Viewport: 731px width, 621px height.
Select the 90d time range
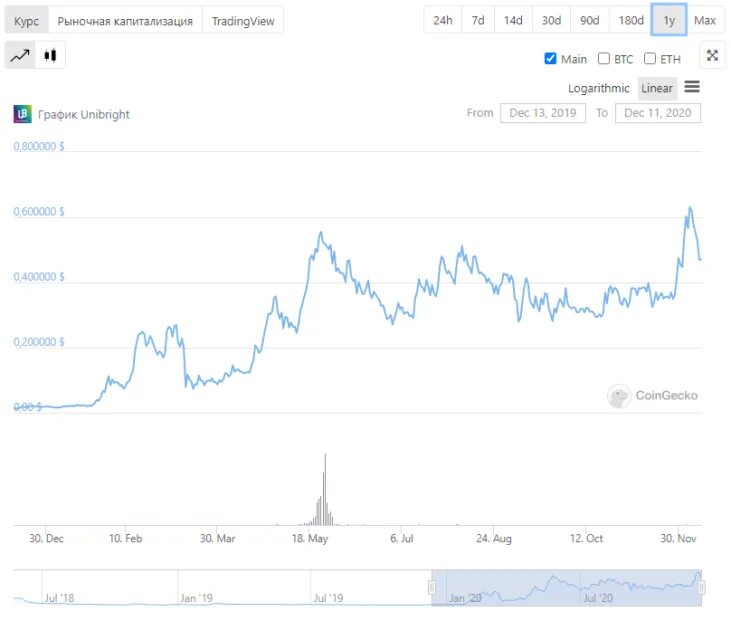(589, 20)
